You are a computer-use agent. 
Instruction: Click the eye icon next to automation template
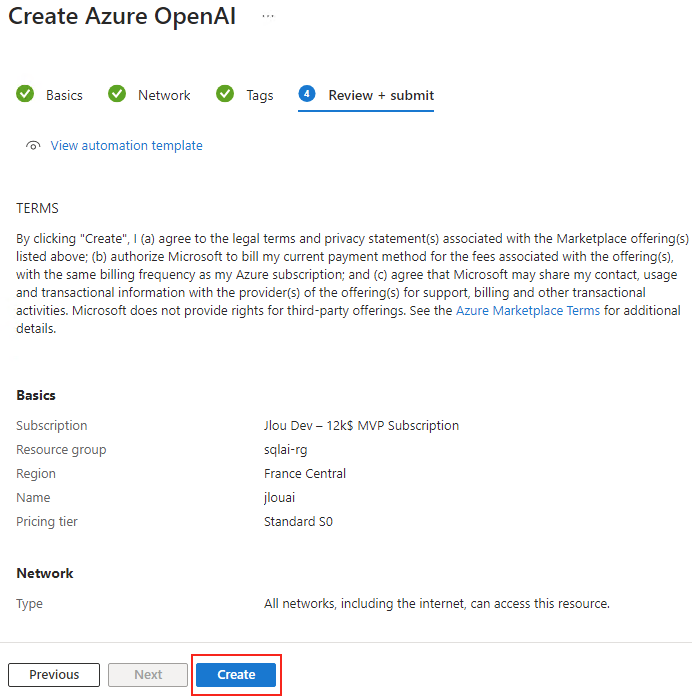click(x=33, y=146)
